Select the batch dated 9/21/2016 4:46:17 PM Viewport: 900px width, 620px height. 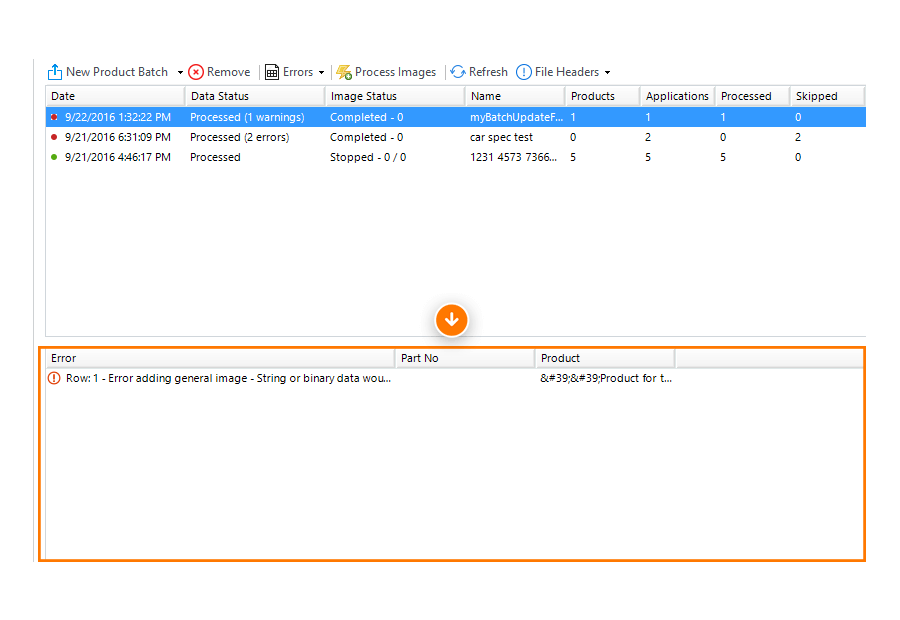pyautogui.click(x=117, y=157)
